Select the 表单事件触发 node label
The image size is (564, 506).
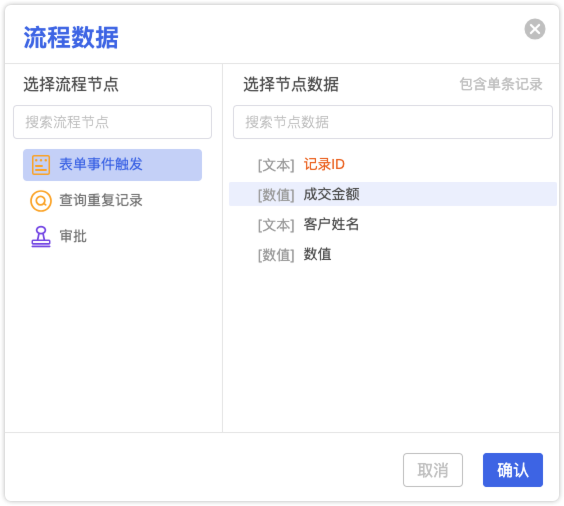[x=101, y=164]
